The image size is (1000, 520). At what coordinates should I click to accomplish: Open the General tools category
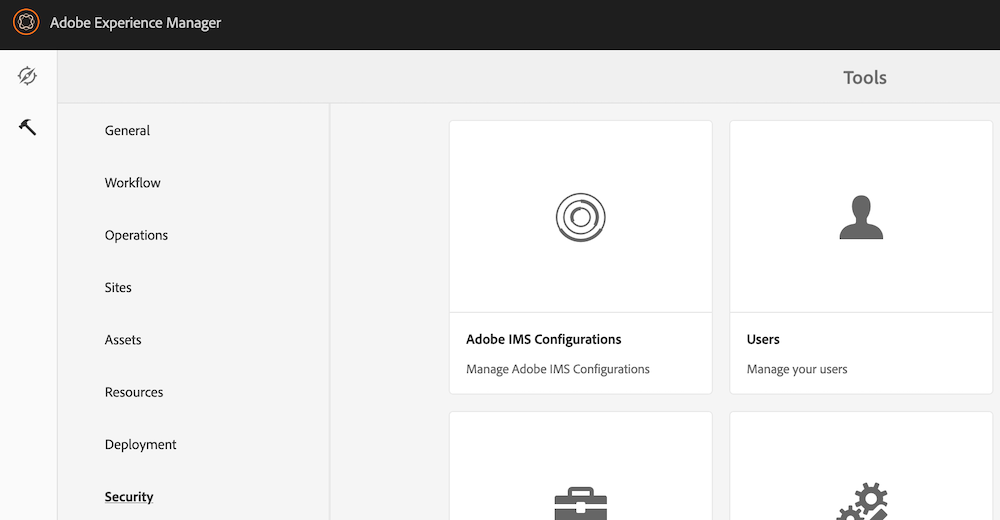pyautogui.click(x=128, y=130)
